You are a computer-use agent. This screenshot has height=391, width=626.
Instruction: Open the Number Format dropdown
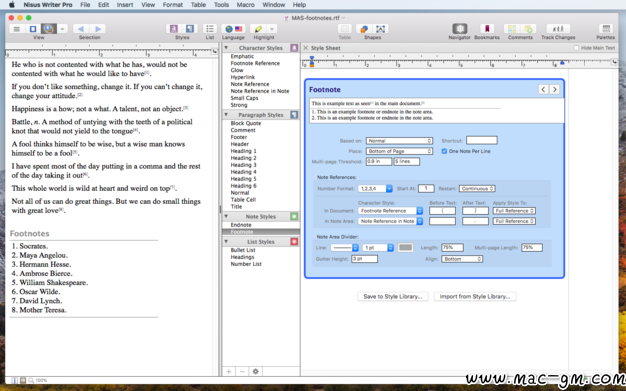point(375,189)
